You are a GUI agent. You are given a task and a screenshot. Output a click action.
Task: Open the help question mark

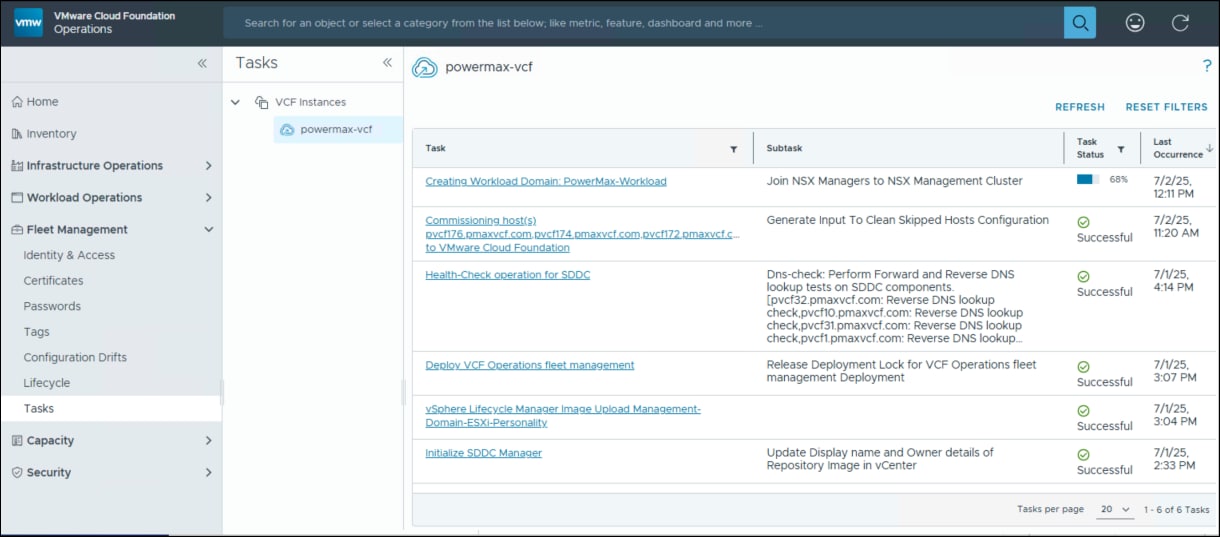pyautogui.click(x=1207, y=66)
